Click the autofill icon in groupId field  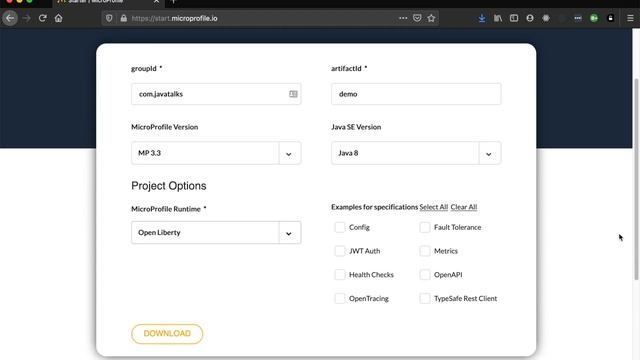tap(293, 94)
